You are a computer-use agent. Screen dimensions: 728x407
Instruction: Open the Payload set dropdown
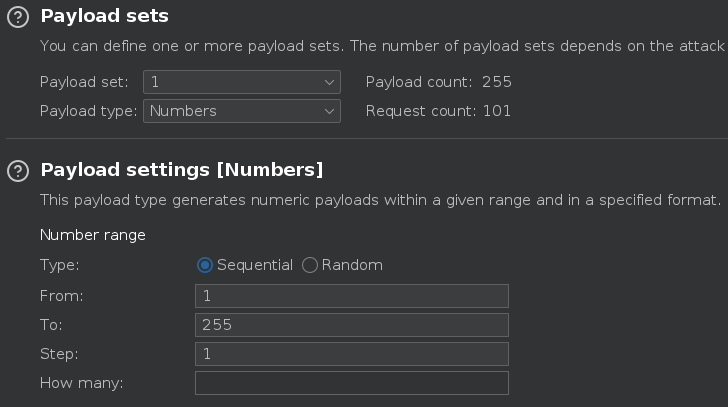pyautogui.click(x=242, y=82)
